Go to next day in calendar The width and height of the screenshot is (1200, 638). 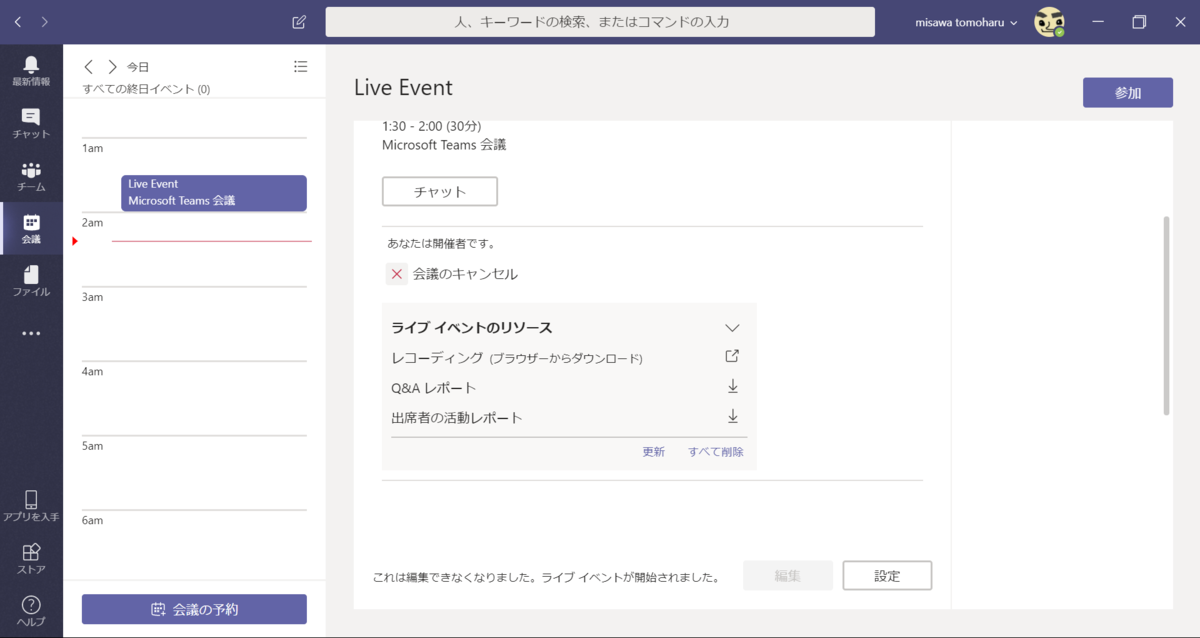click(x=112, y=67)
